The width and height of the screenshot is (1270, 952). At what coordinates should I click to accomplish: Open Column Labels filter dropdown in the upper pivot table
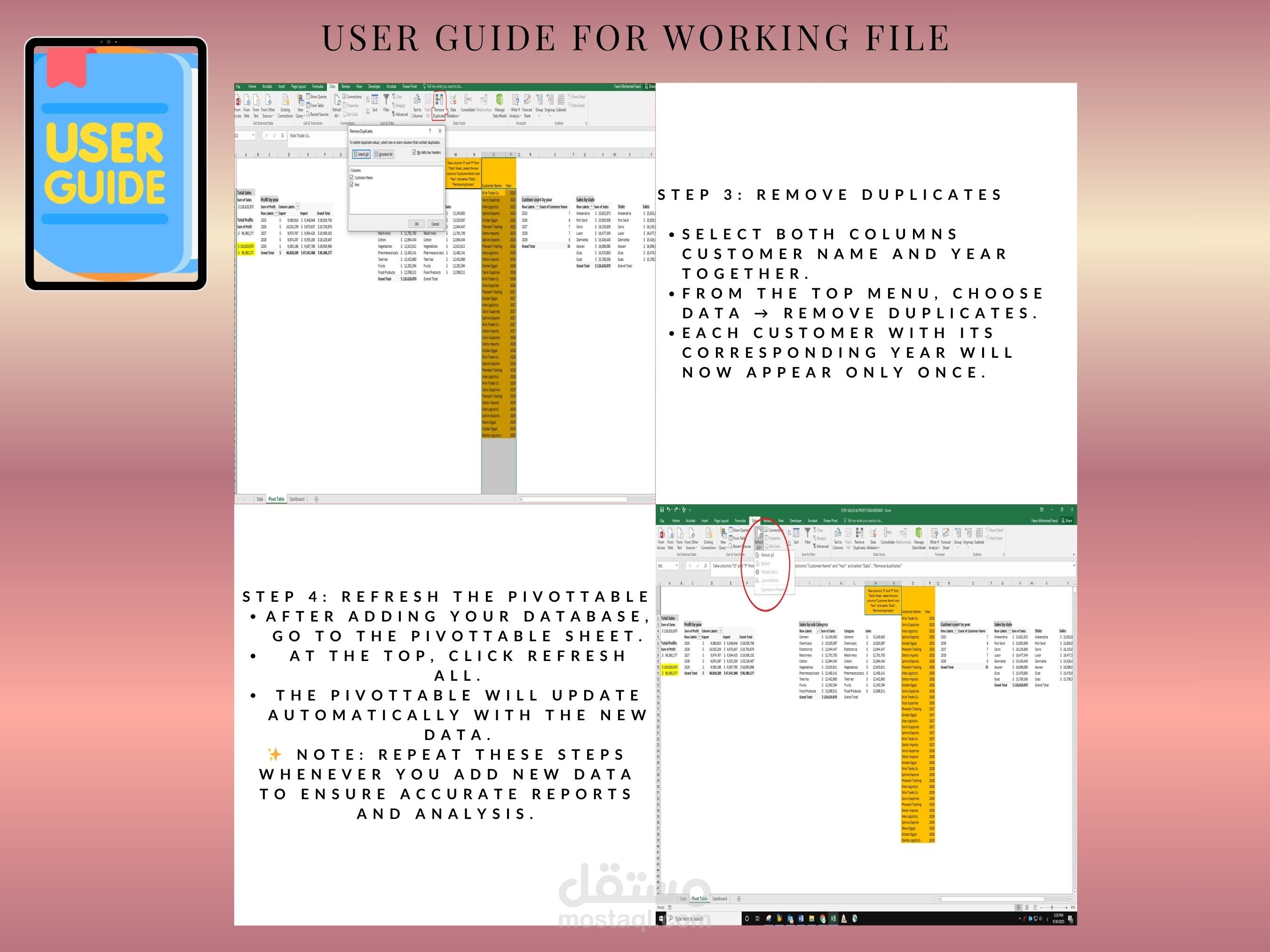297,206
